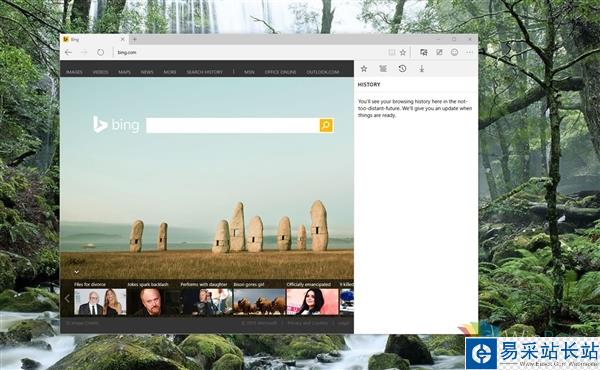Click the yellow search magnifier button
The height and width of the screenshot is (370, 600).
326,125
